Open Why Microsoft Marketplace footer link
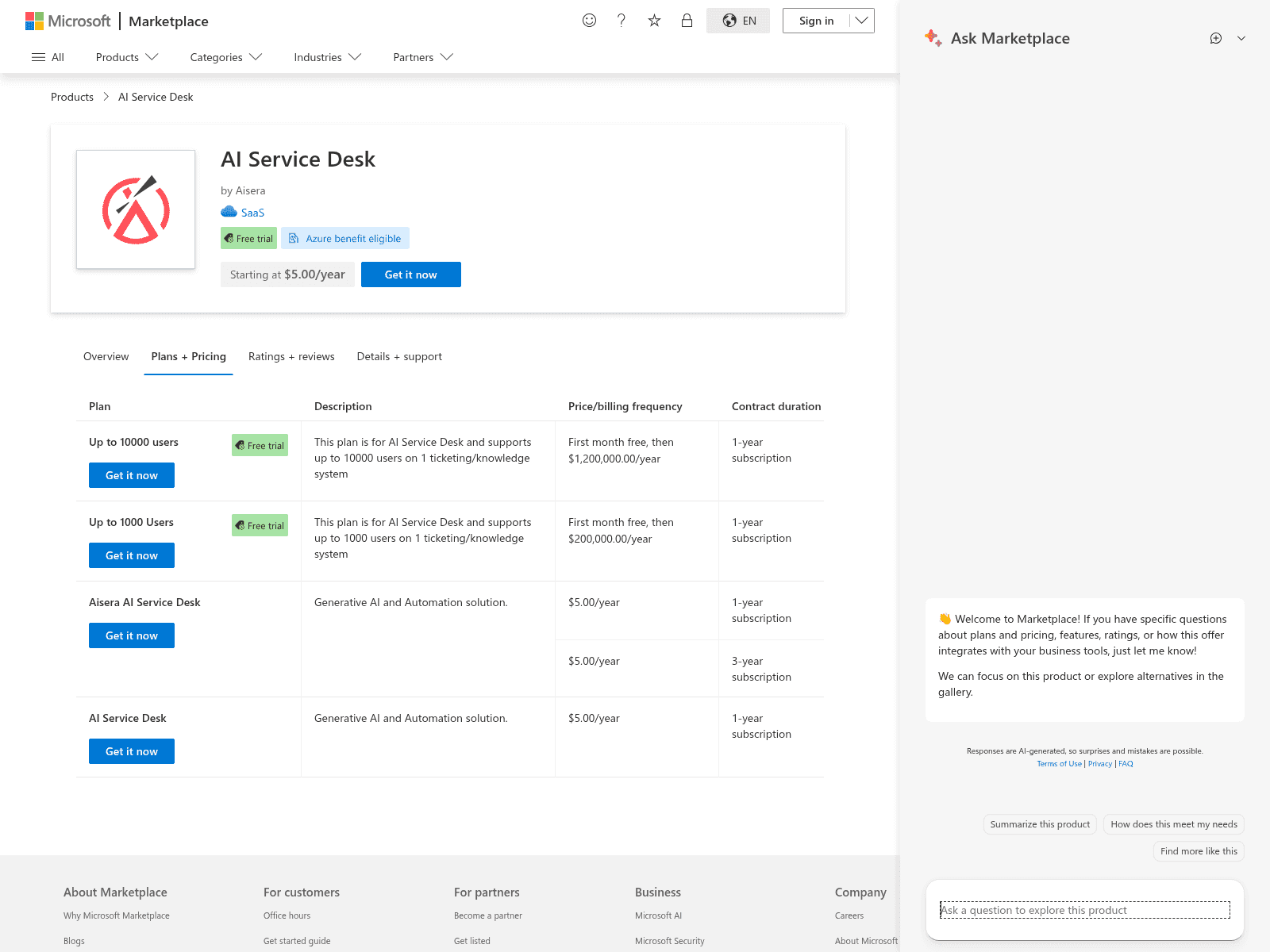 117,916
